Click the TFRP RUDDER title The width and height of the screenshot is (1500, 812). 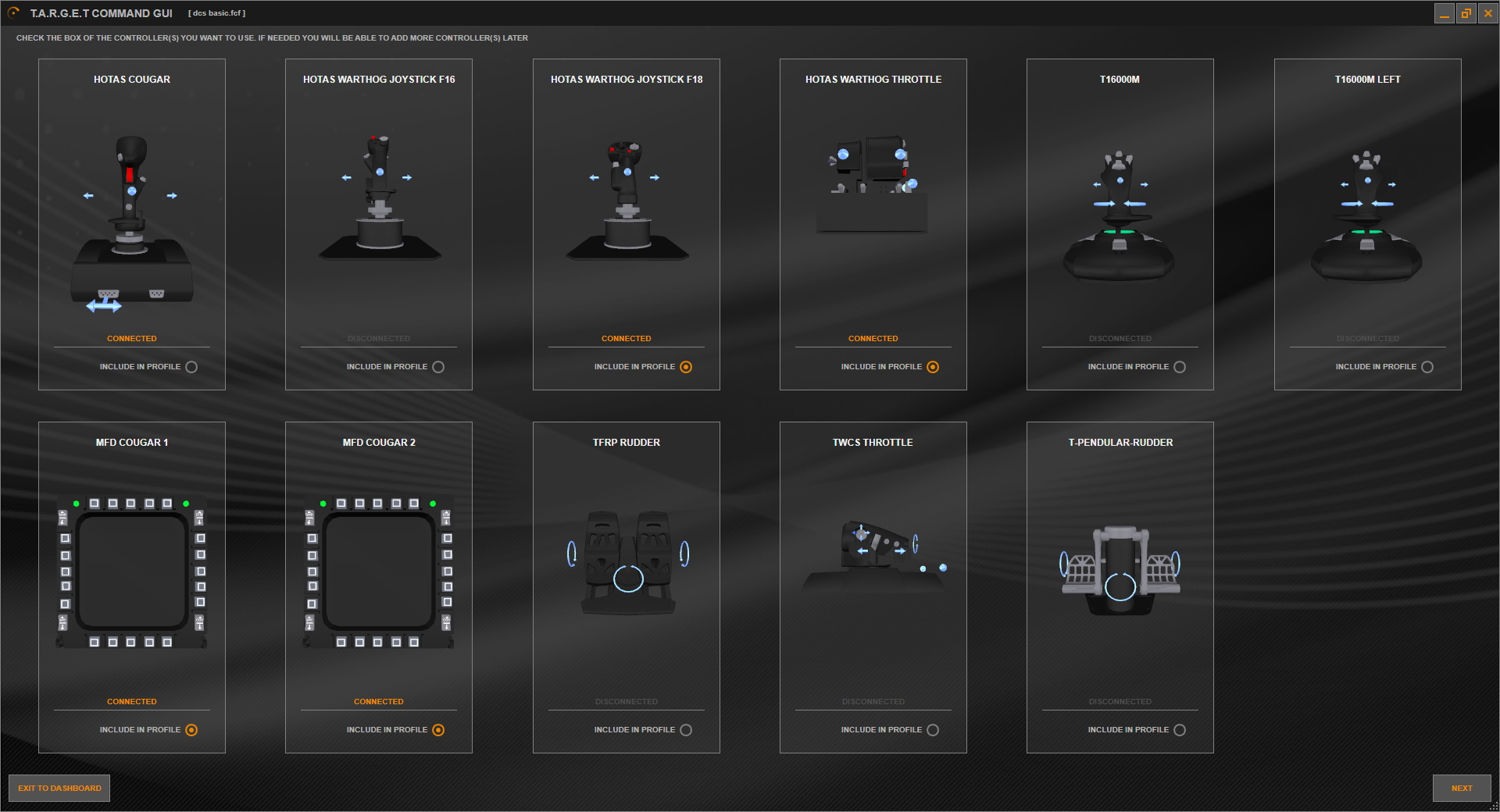click(627, 443)
